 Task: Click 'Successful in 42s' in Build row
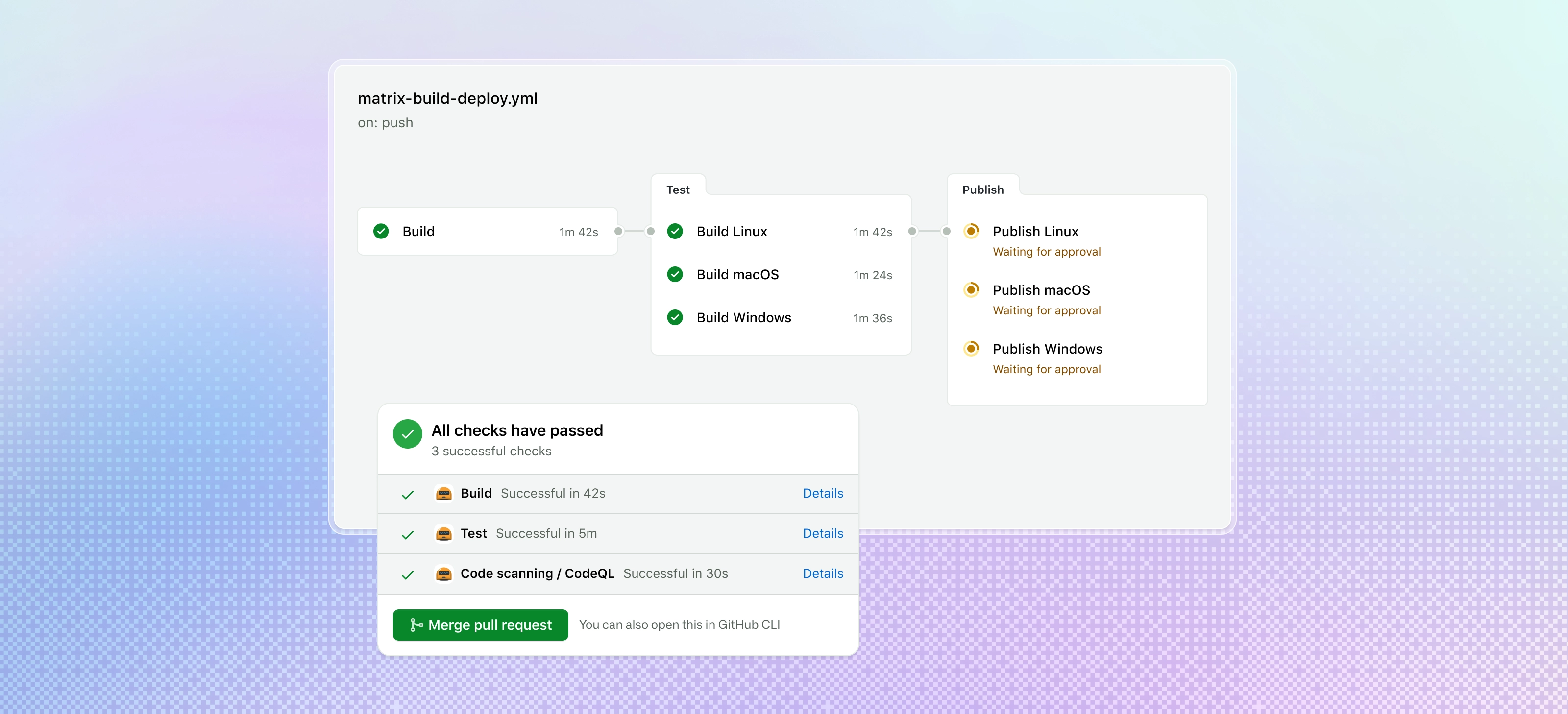(x=553, y=493)
